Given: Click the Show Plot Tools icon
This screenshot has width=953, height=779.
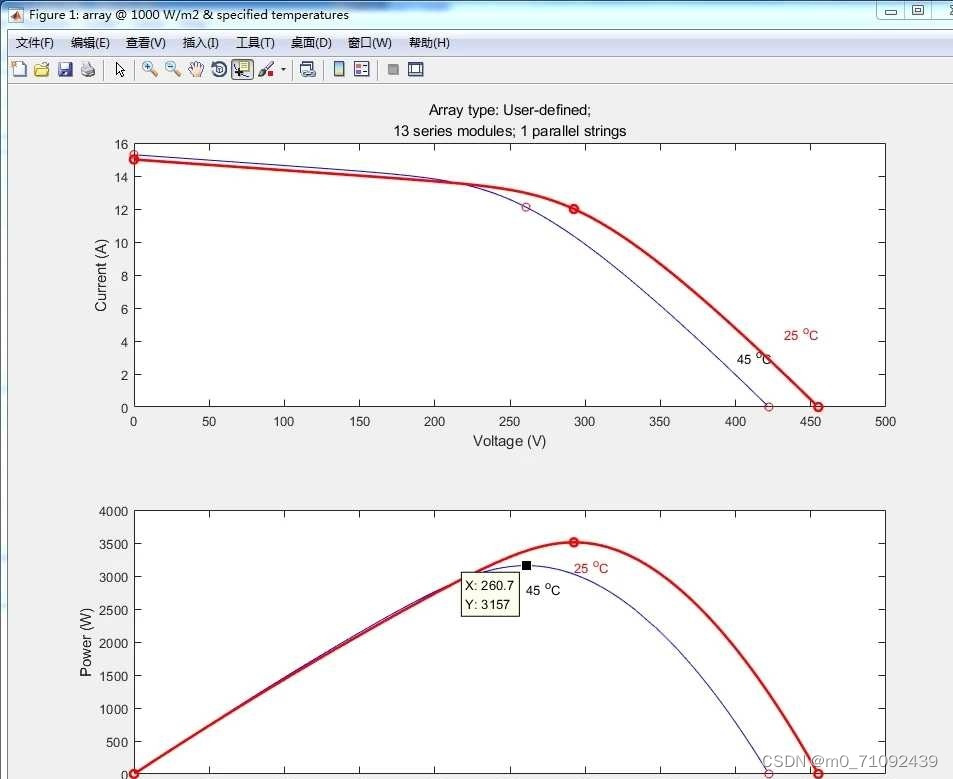Looking at the screenshot, I should [416, 69].
